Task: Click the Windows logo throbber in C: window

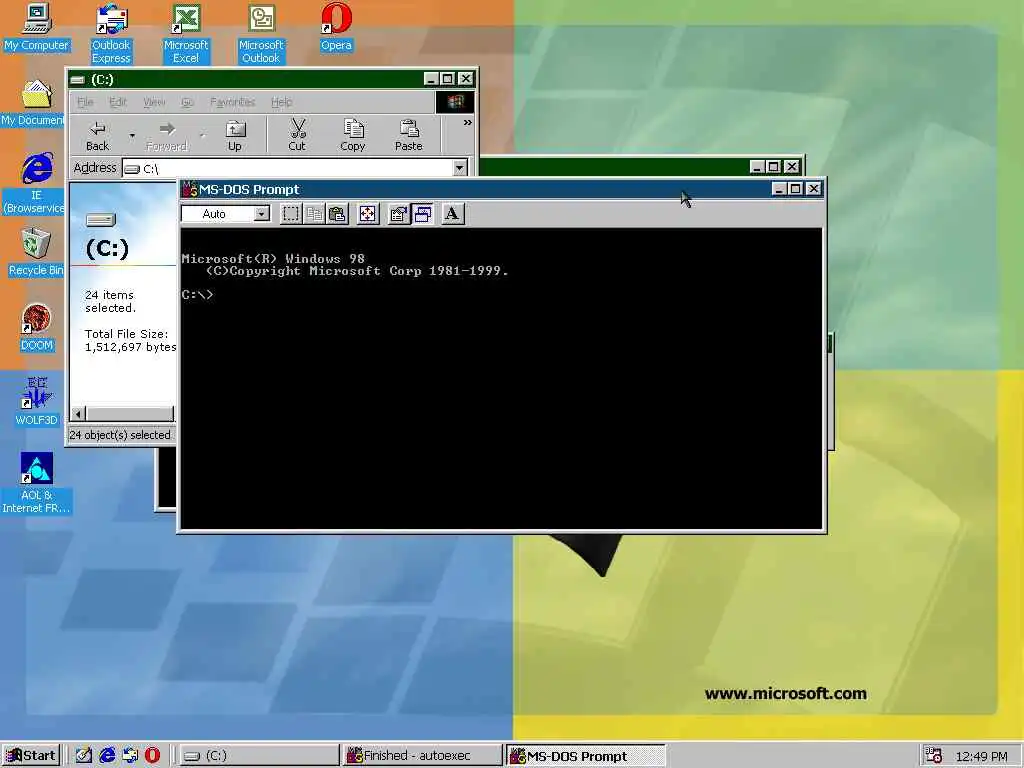Action: pyautogui.click(x=455, y=102)
